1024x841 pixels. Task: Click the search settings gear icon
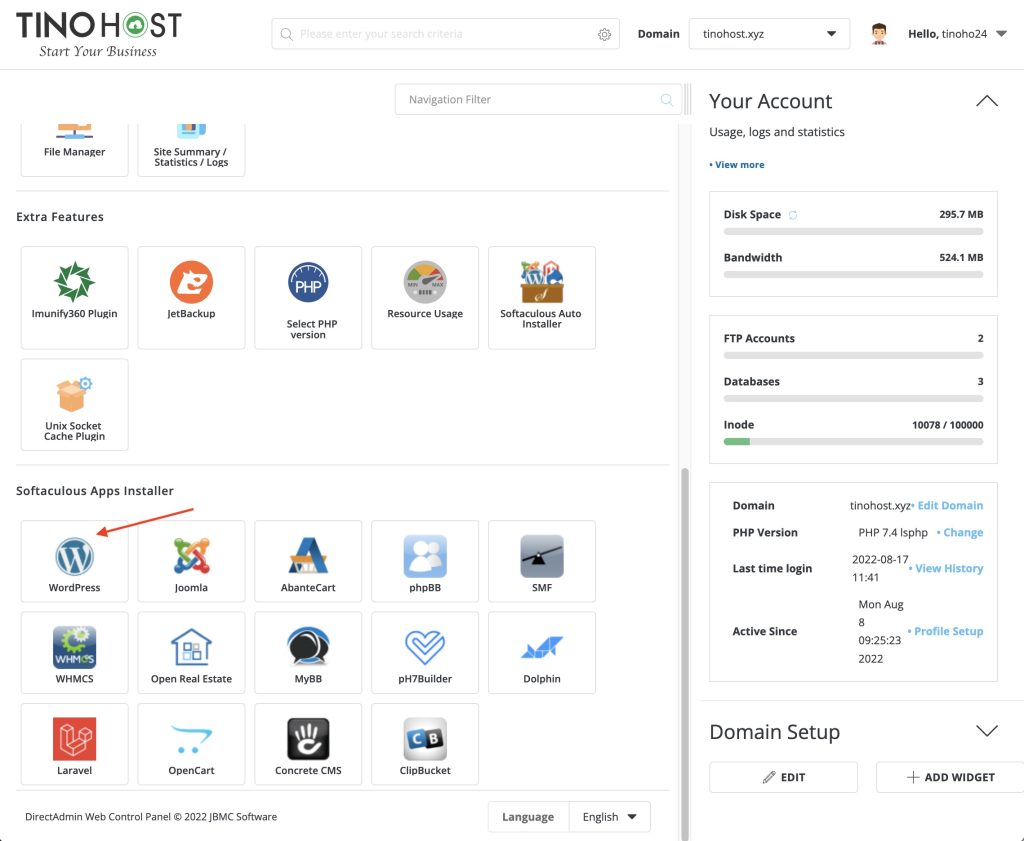click(x=605, y=34)
